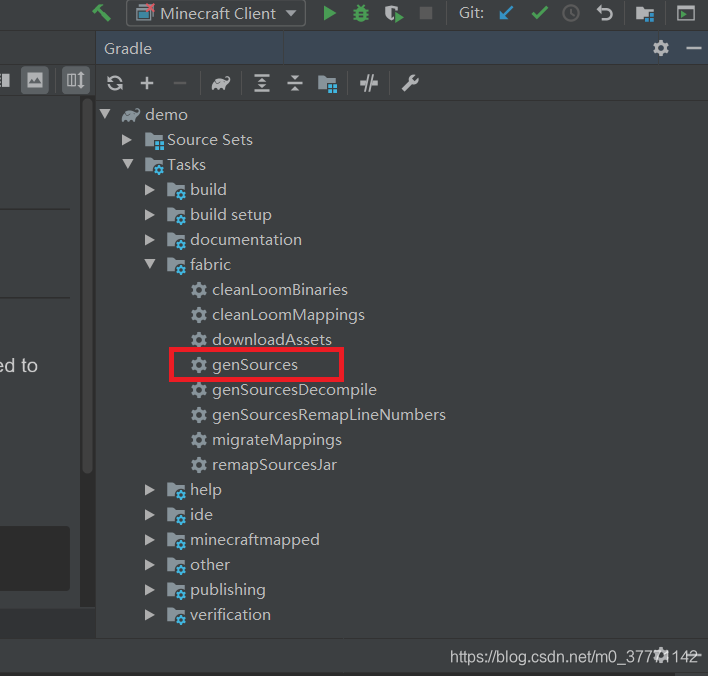Run Minecraft Client with the green play button
The height and width of the screenshot is (676, 708).
coord(330,13)
